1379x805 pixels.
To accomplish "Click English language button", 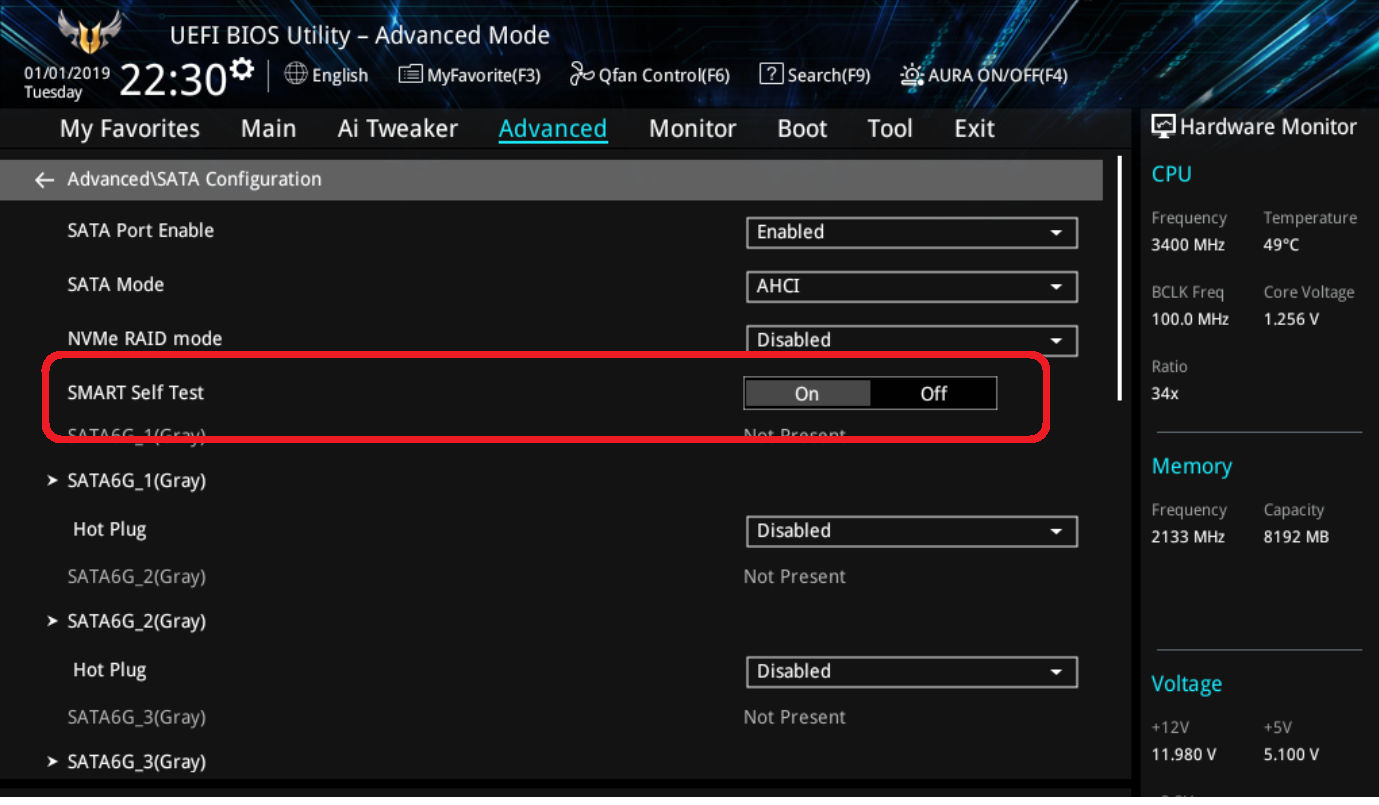I will point(340,75).
